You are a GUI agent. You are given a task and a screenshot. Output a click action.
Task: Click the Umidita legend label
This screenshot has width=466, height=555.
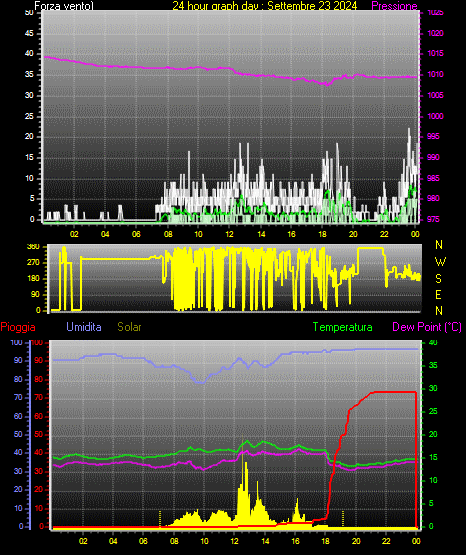[84, 327]
